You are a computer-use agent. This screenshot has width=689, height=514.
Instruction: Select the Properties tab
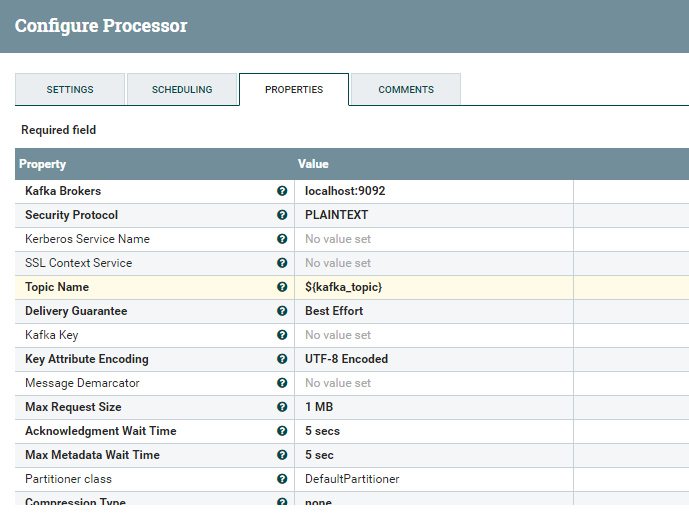(294, 89)
